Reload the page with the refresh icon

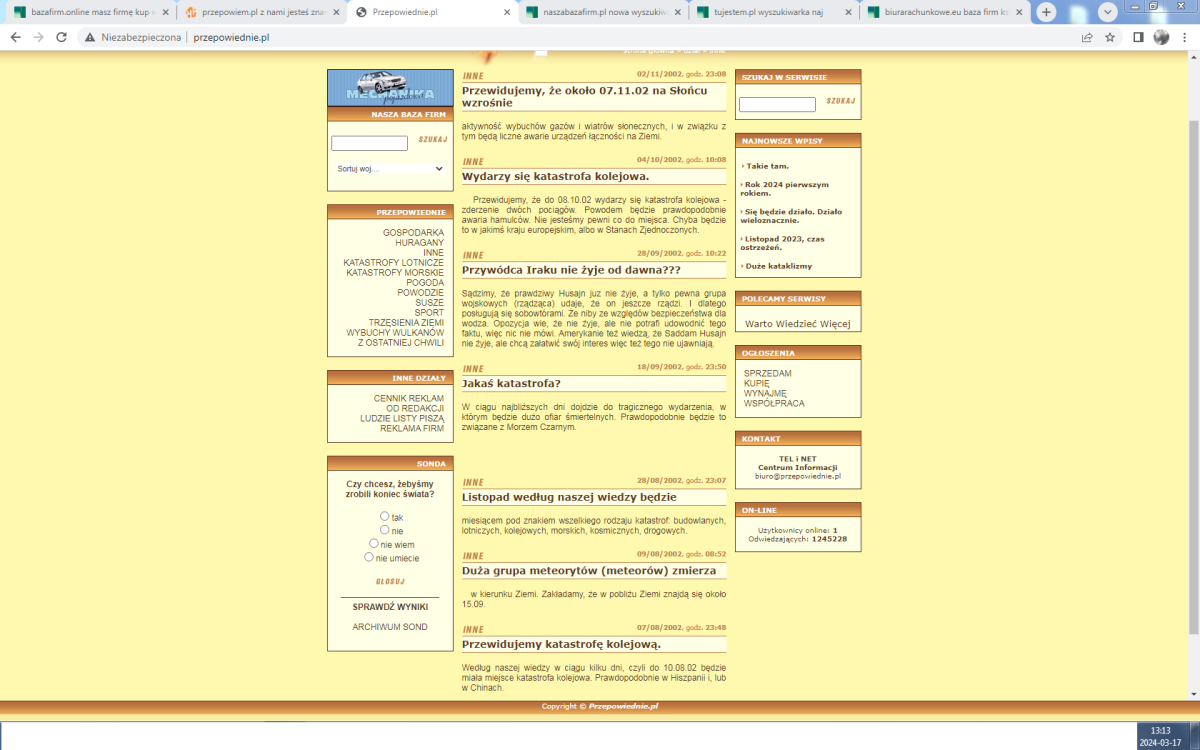[x=61, y=37]
